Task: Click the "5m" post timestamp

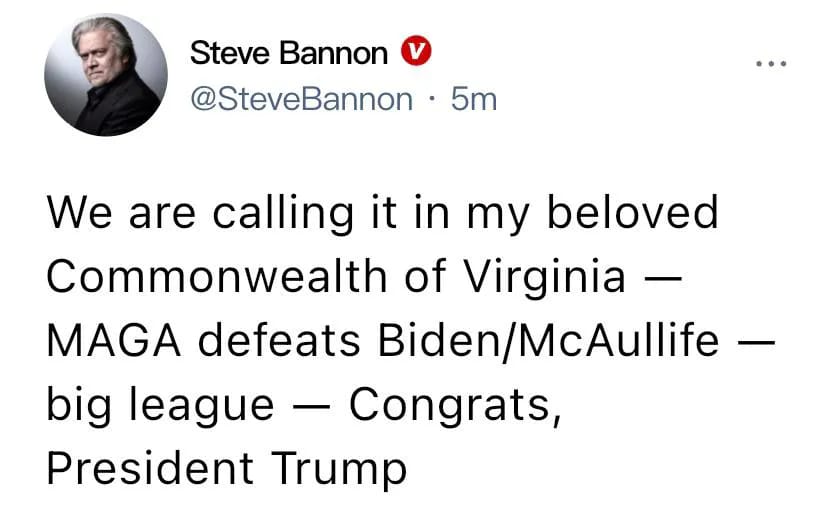Action: [473, 99]
